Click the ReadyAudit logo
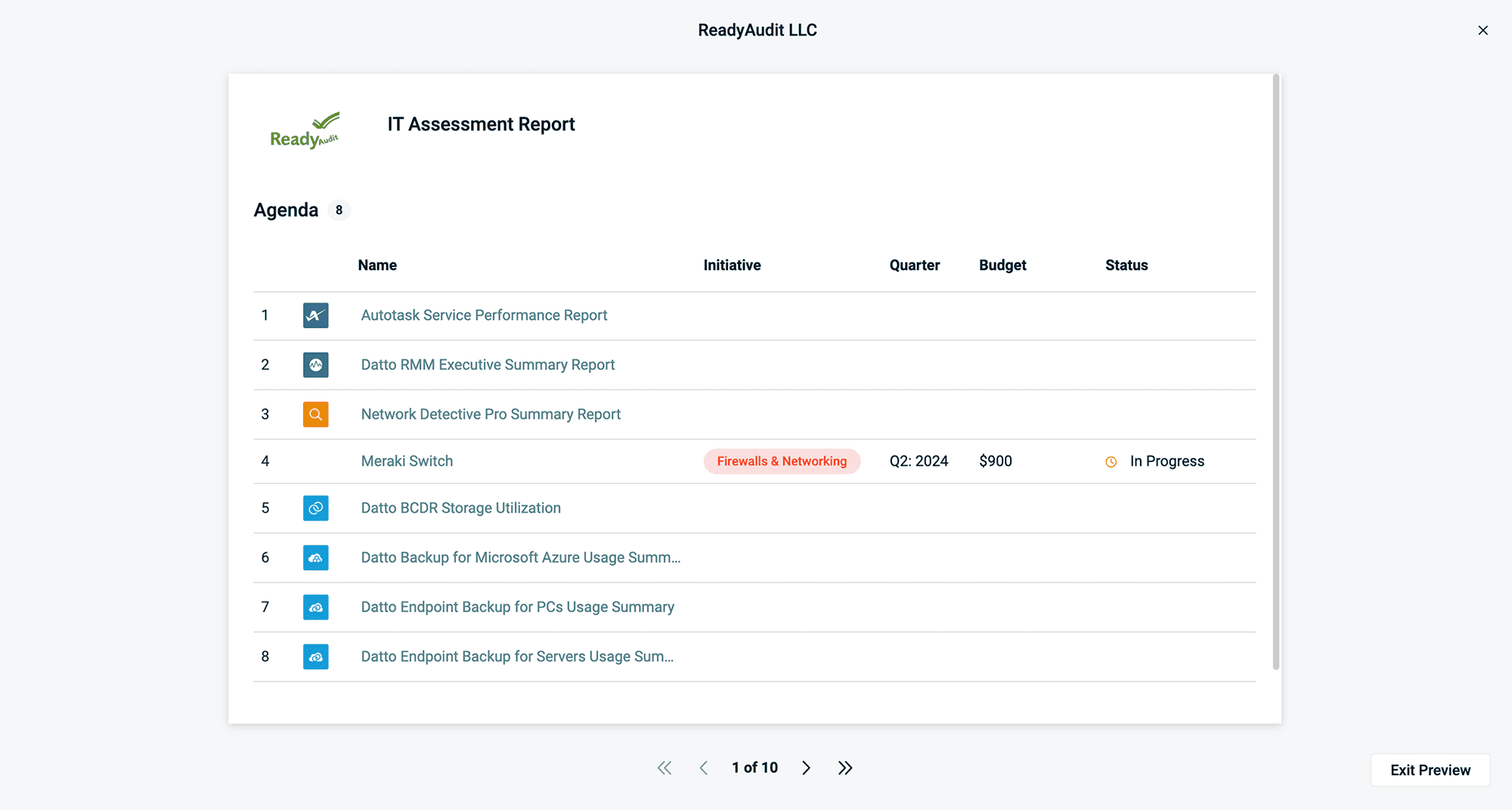The image size is (1512, 810). (304, 130)
